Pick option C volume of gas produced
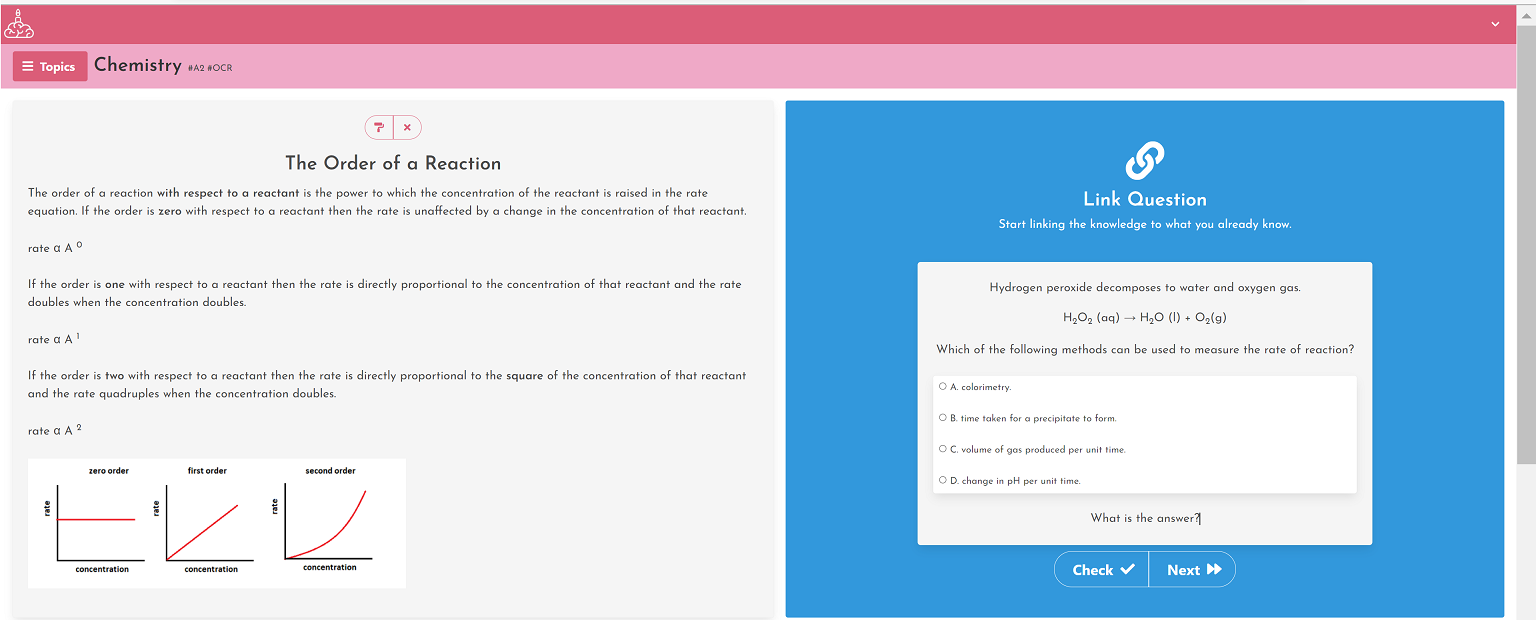The image size is (1536, 620). click(942, 449)
